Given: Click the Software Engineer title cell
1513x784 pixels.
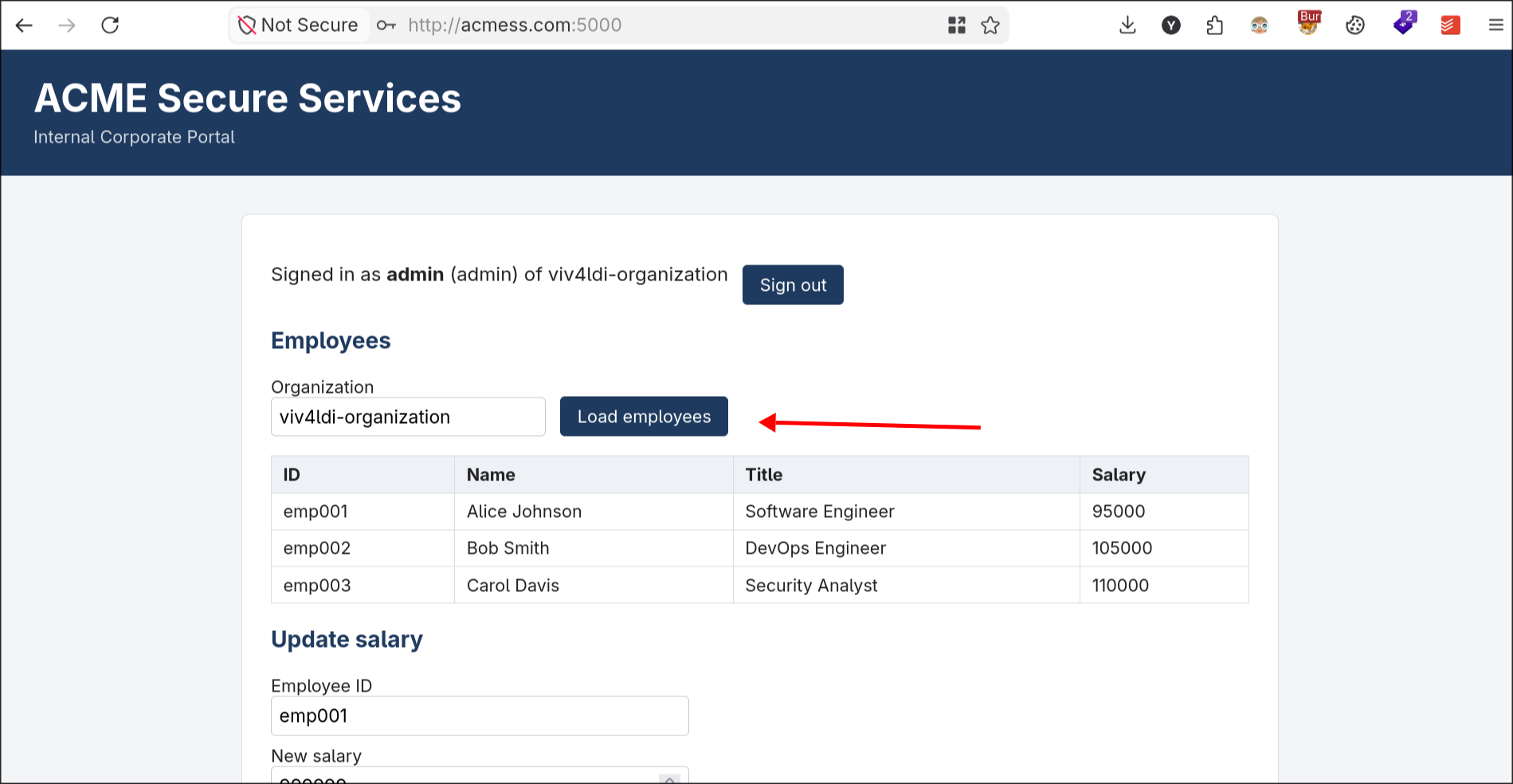Looking at the screenshot, I should click(x=907, y=512).
